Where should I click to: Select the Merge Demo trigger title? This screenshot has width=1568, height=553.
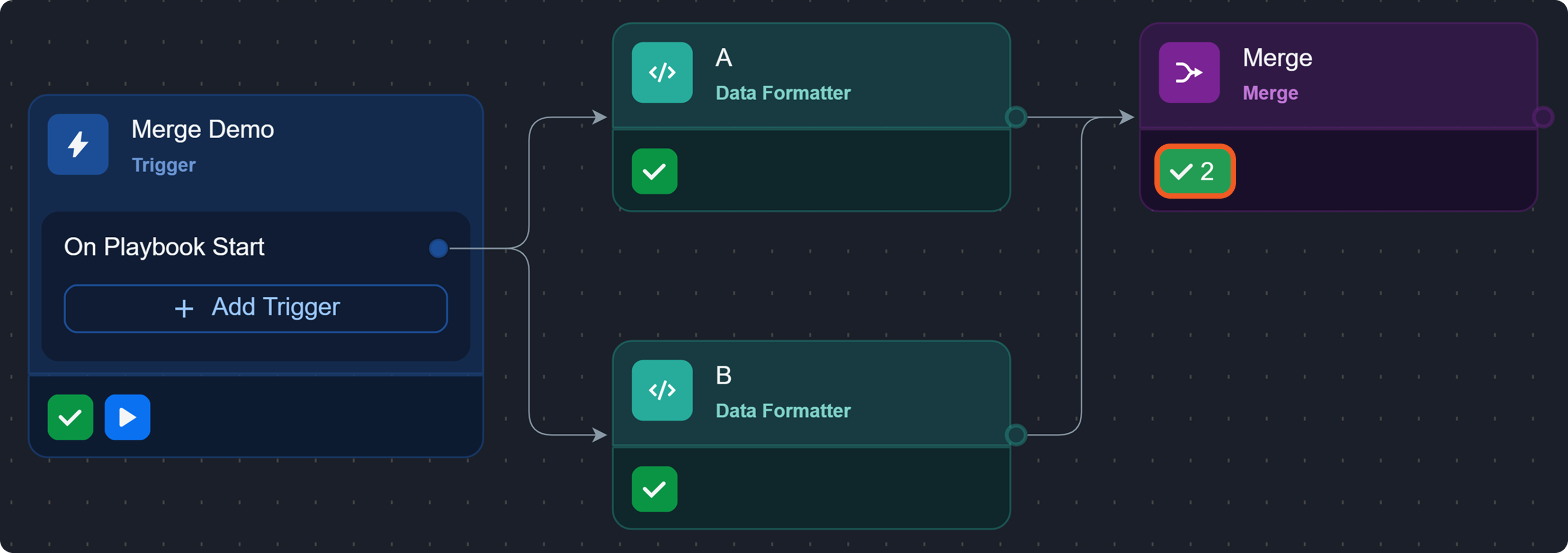click(203, 130)
